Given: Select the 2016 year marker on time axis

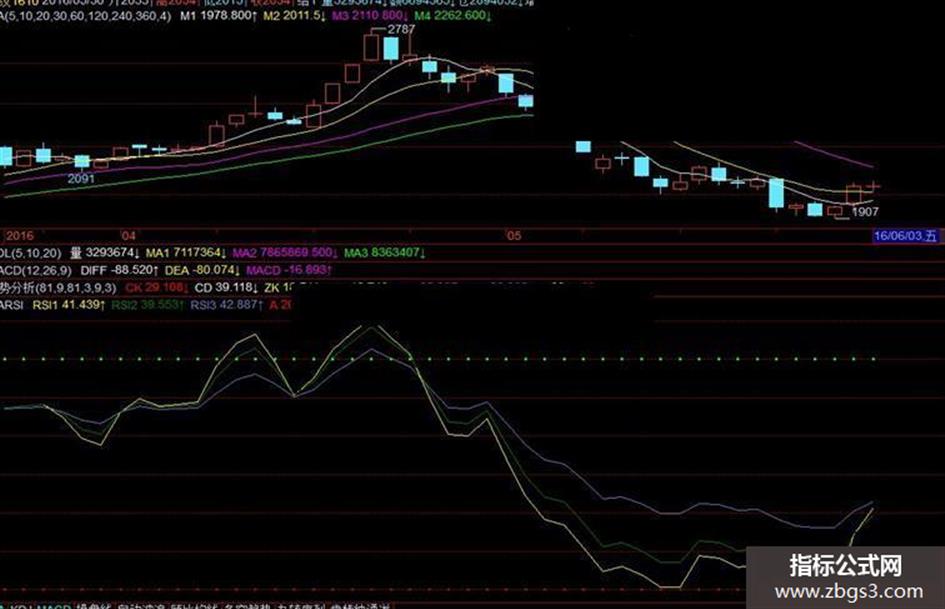Looking at the screenshot, I should [19, 235].
